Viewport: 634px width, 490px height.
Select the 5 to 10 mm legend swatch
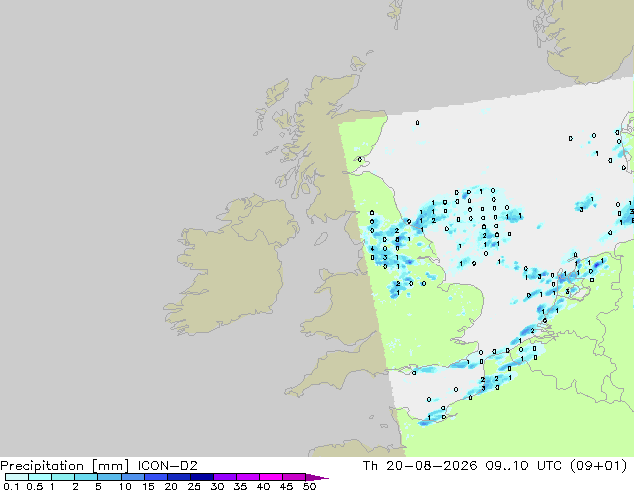[109, 477]
